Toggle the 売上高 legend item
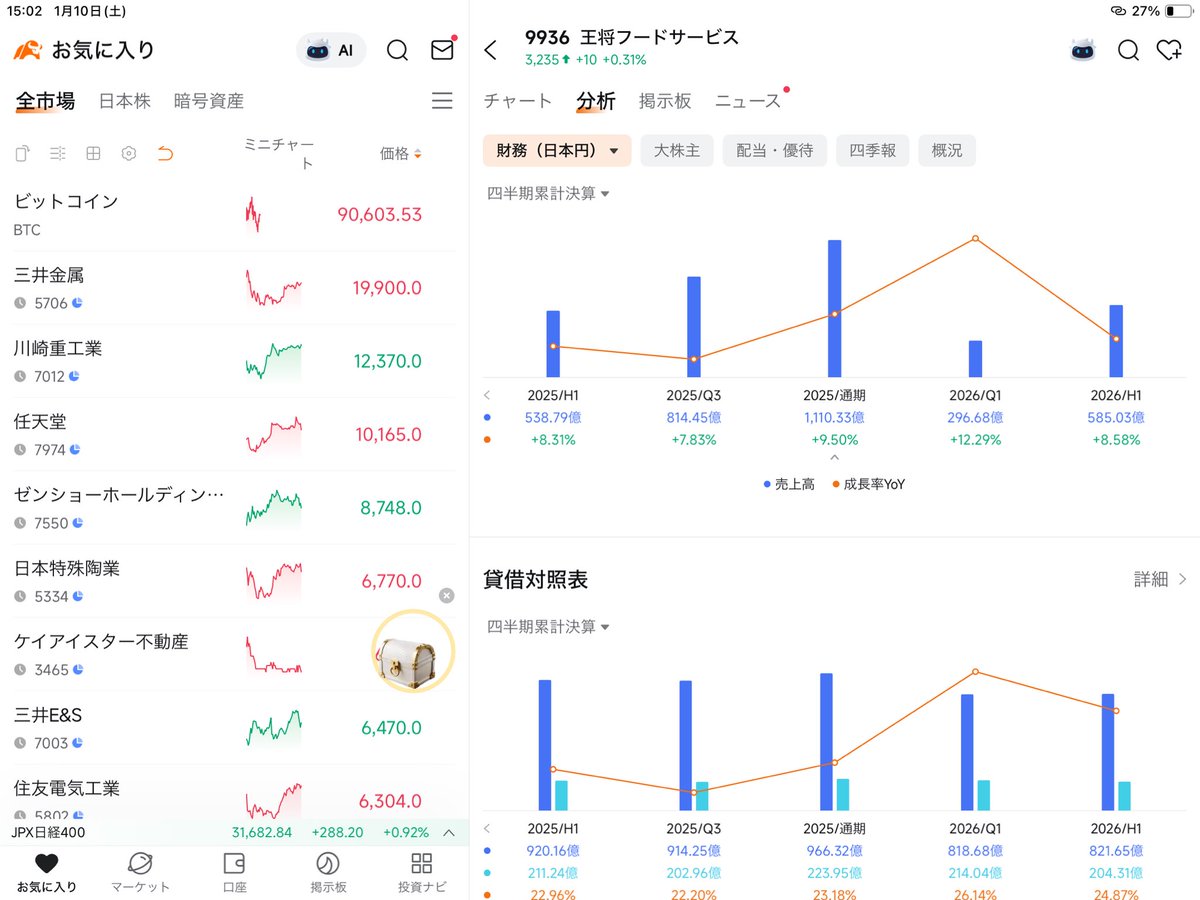Screen dimensions: 1200x900 789,484
